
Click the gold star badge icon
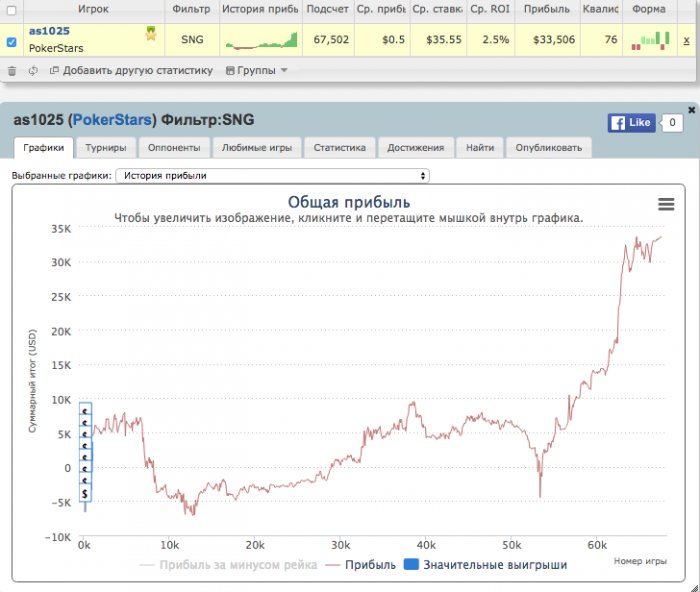point(151,33)
